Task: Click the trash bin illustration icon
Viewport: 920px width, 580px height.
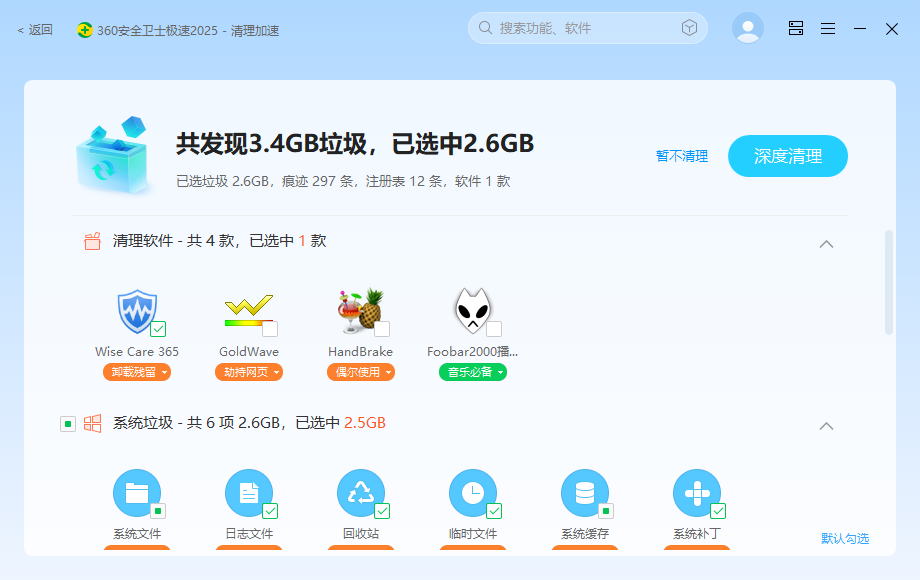Action: [x=113, y=156]
